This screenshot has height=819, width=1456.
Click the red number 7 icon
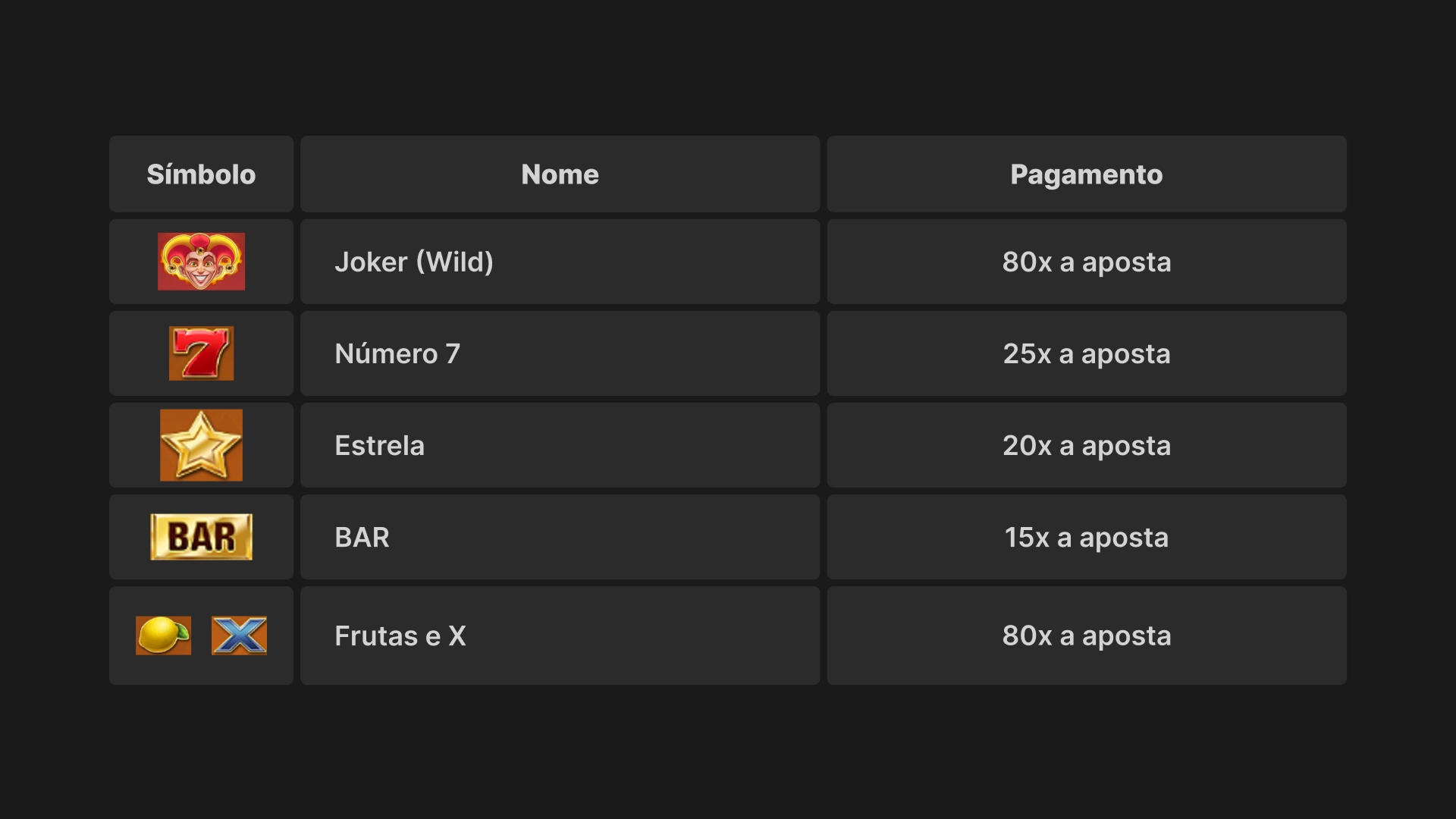(x=201, y=353)
